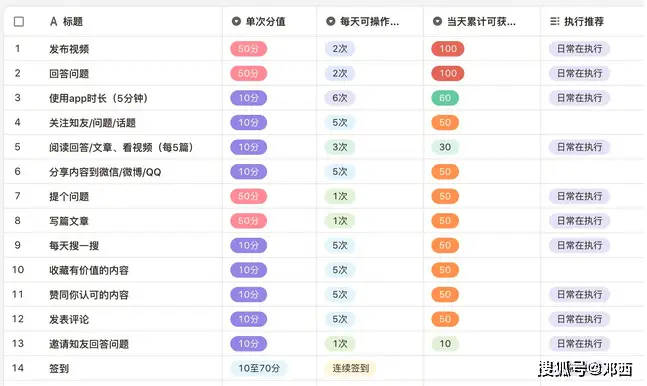
Task: Click the 3次 tag in 阅读回答 row
Action: pyautogui.click(x=340, y=147)
